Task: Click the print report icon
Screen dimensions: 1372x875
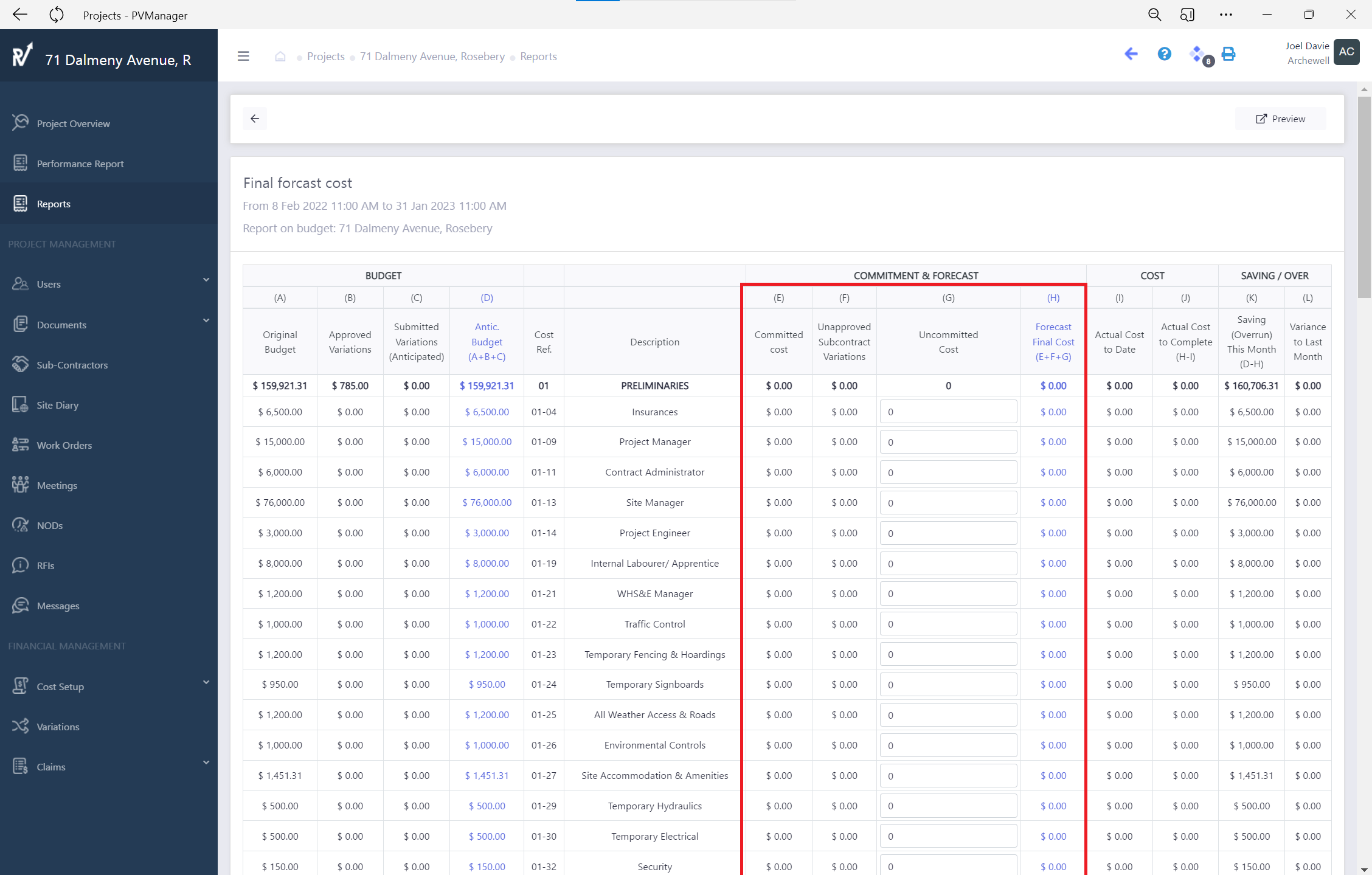Action: [x=1229, y=55]
